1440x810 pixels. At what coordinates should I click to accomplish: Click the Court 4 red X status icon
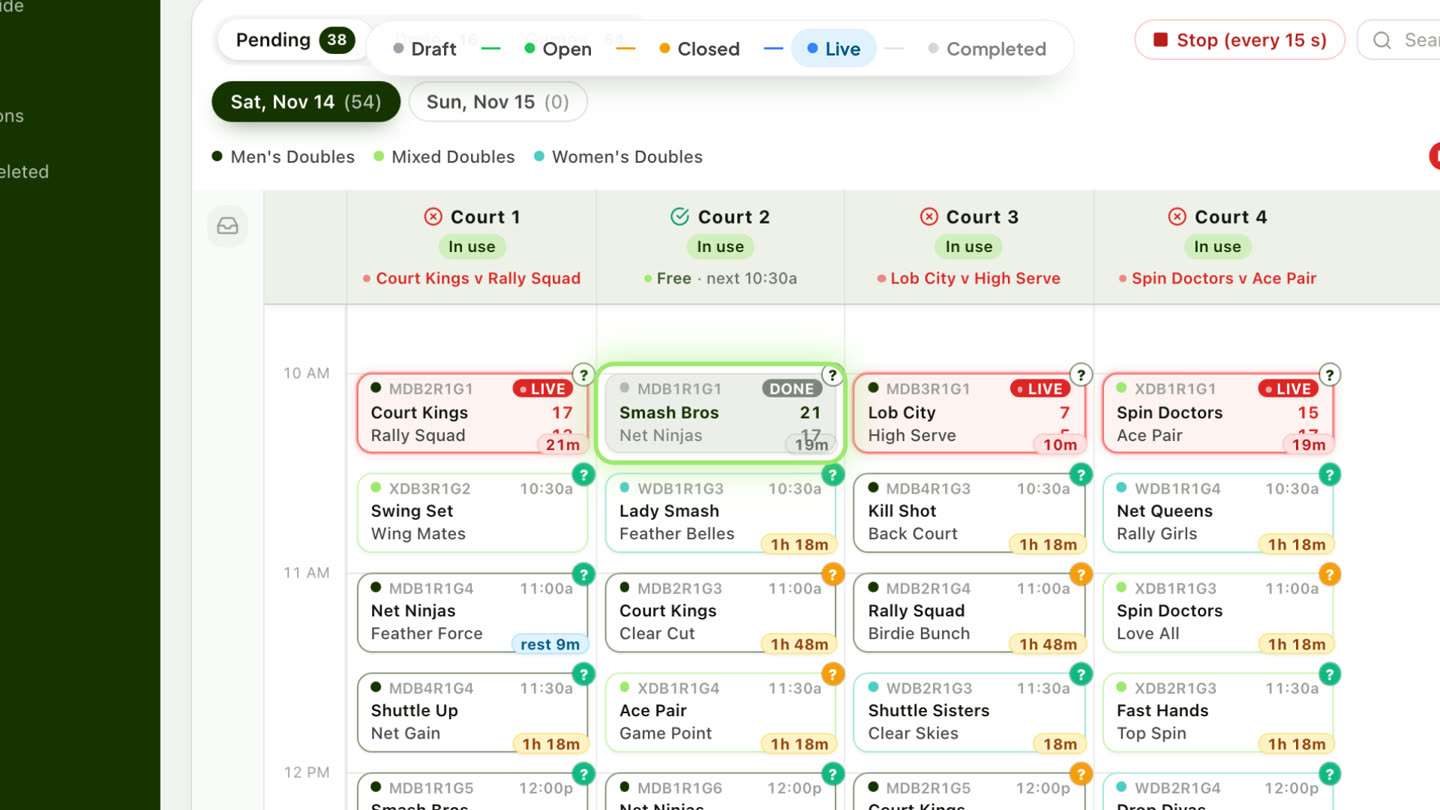[1177, 217]
